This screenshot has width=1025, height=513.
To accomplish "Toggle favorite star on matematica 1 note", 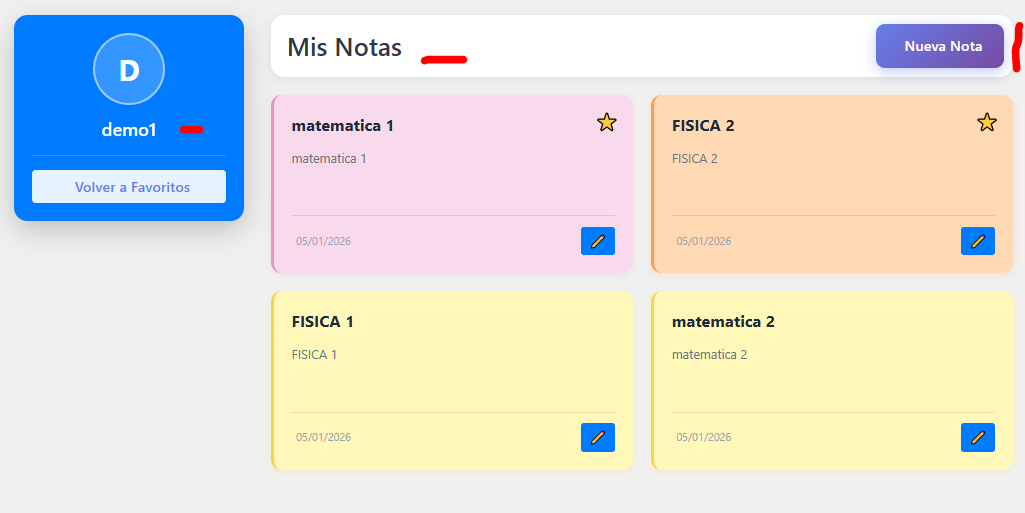I will (x=607, y=123).
